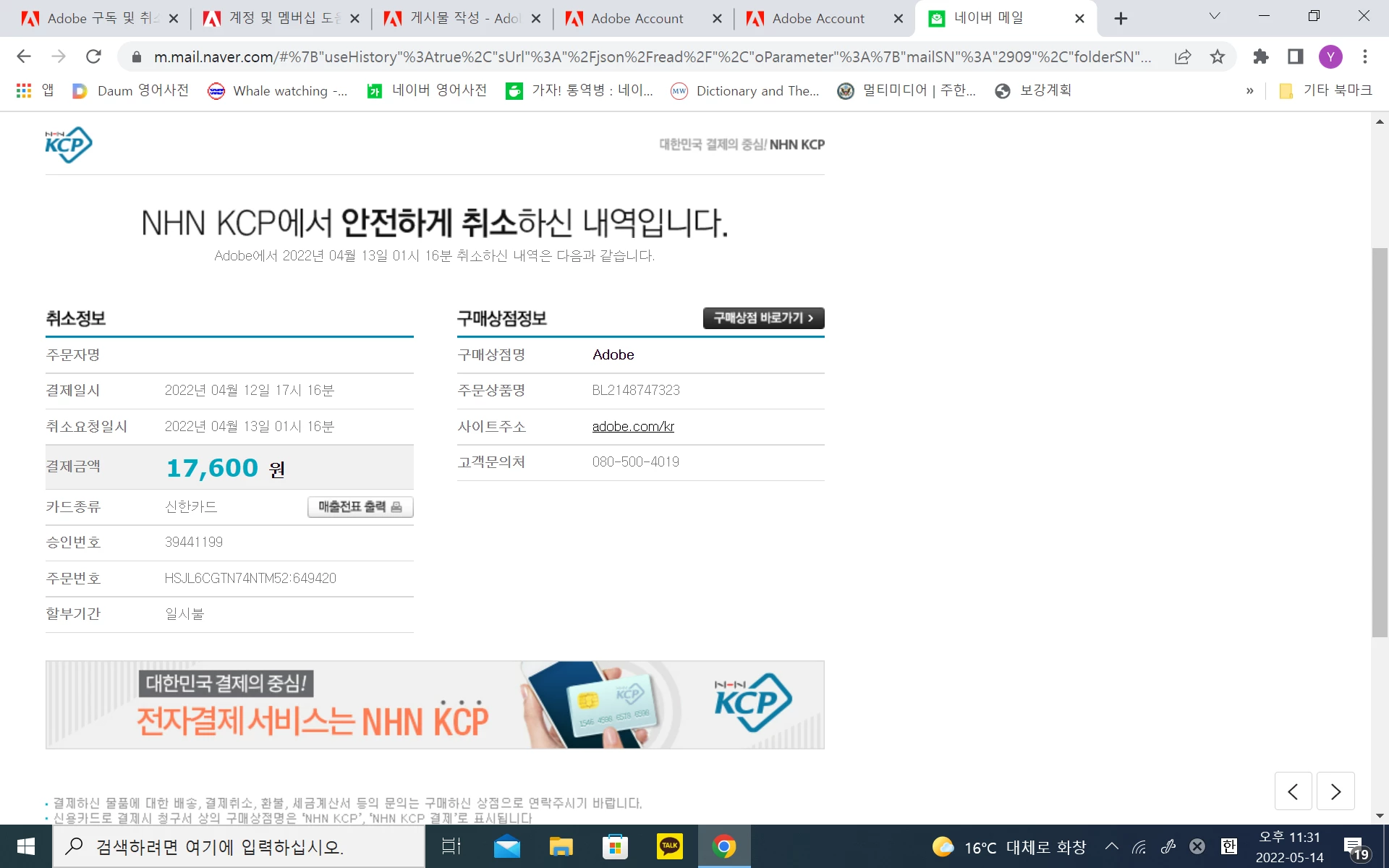
Task: Expand hidden bookmarks with the chevron
Action: (x=1249, y=90)
